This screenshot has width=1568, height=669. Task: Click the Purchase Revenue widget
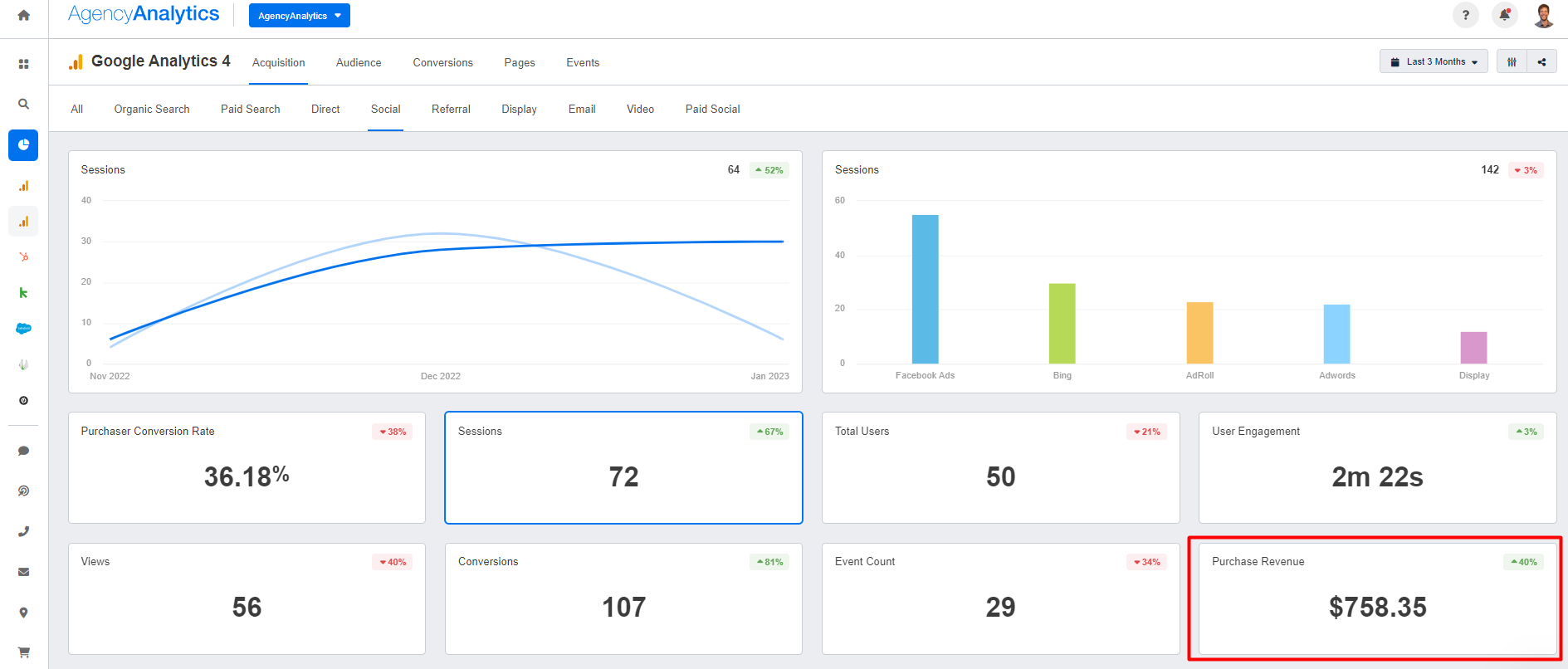[1376, 598]
